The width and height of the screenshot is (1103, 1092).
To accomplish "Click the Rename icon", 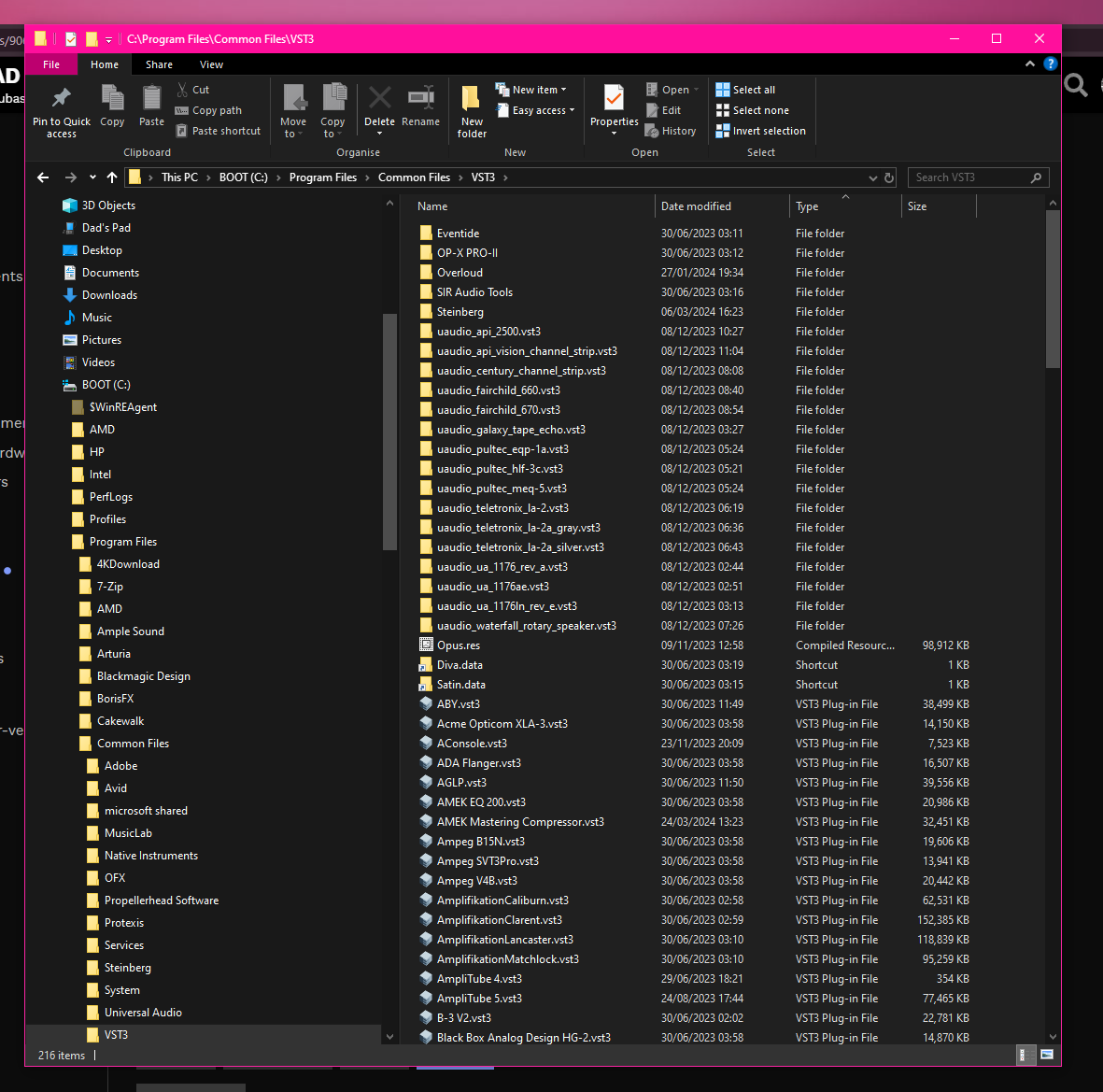I will coord(420,97).
